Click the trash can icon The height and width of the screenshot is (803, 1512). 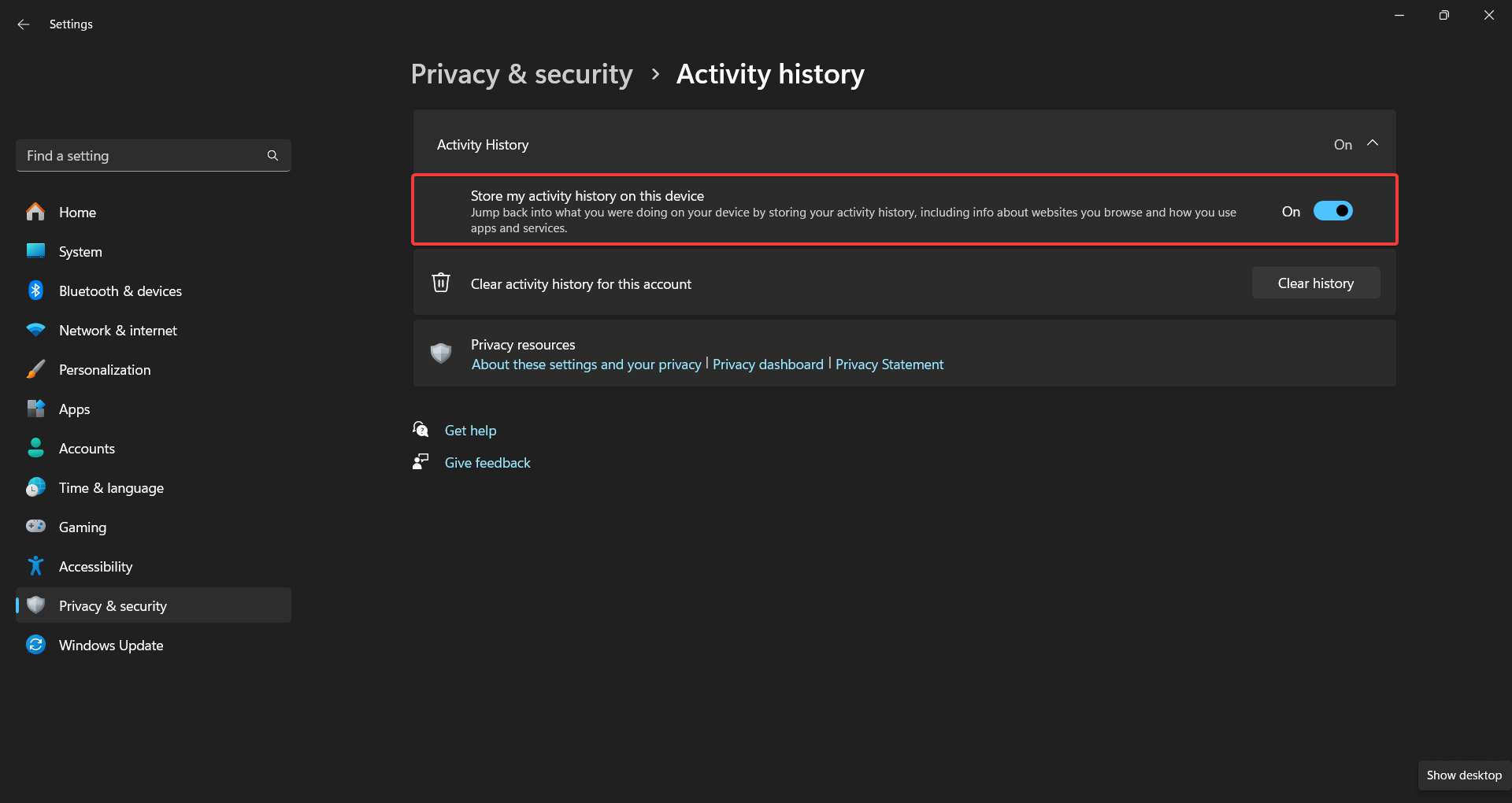tap(441, 283)
